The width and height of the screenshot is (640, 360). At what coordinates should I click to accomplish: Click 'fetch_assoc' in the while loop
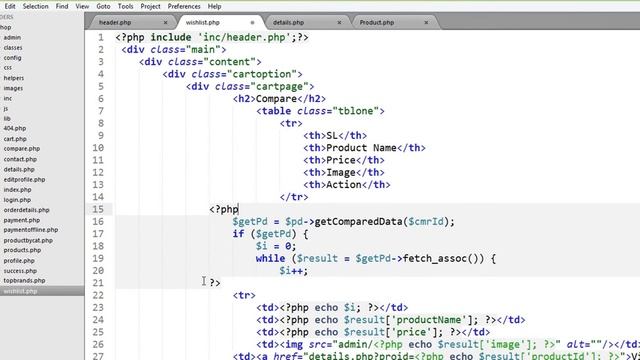(435, 258)
